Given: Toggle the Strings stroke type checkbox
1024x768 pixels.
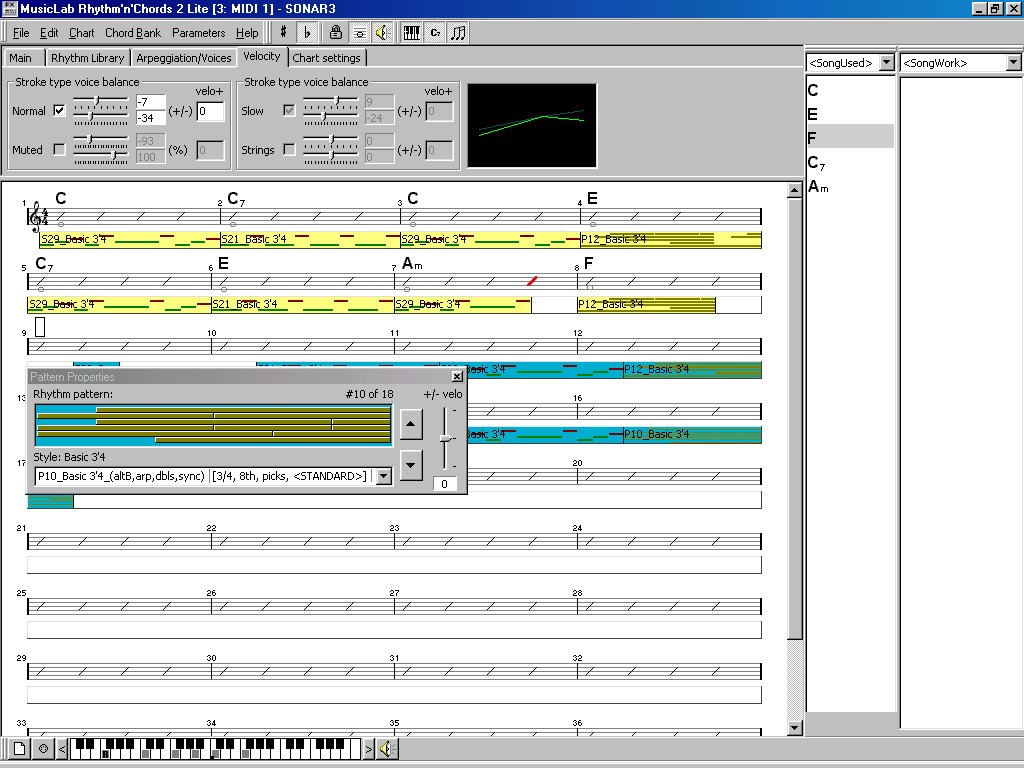Looking at the screenshot, I should [289, 150].
